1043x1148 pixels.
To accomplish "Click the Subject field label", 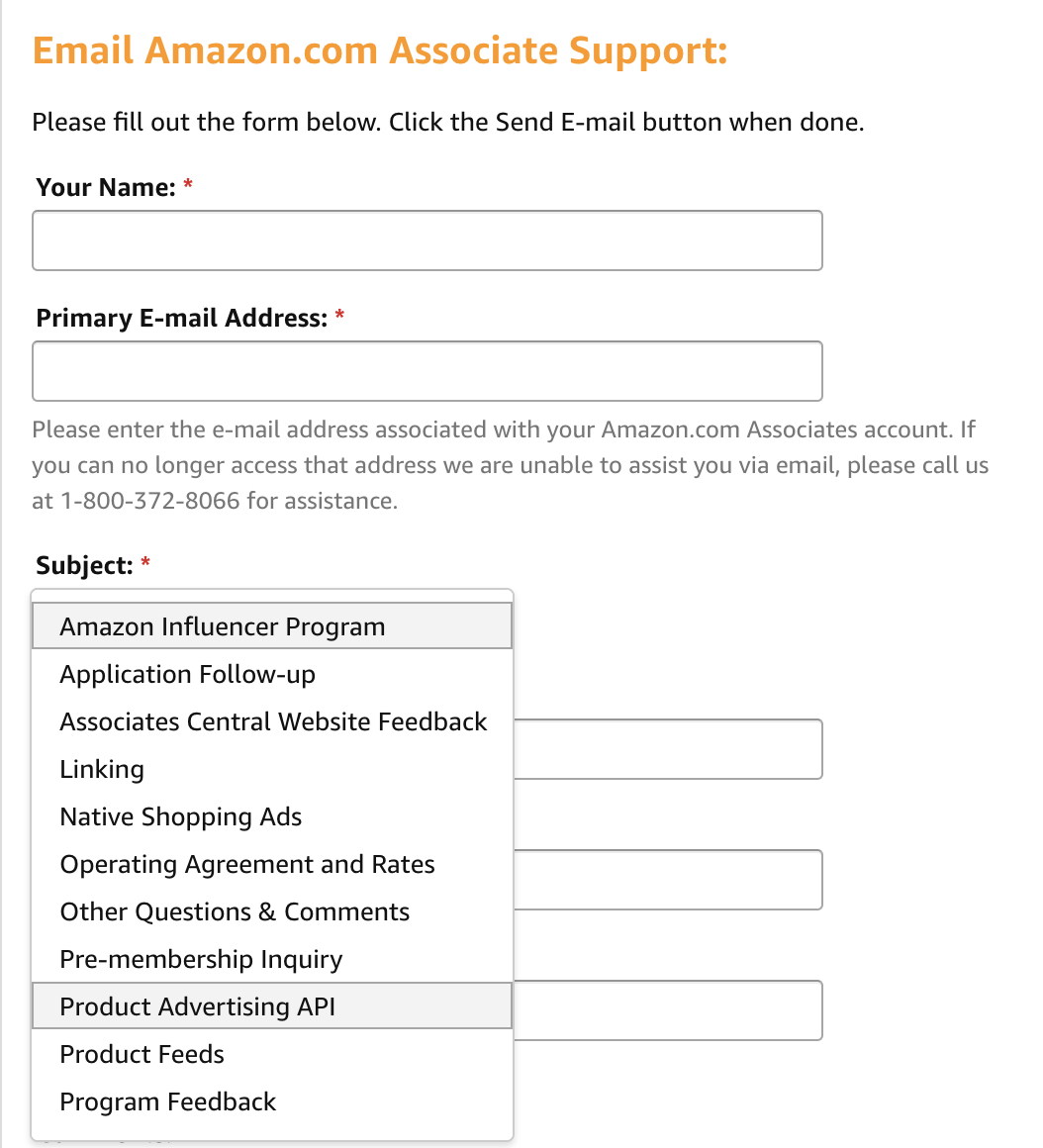I will 84,566.
